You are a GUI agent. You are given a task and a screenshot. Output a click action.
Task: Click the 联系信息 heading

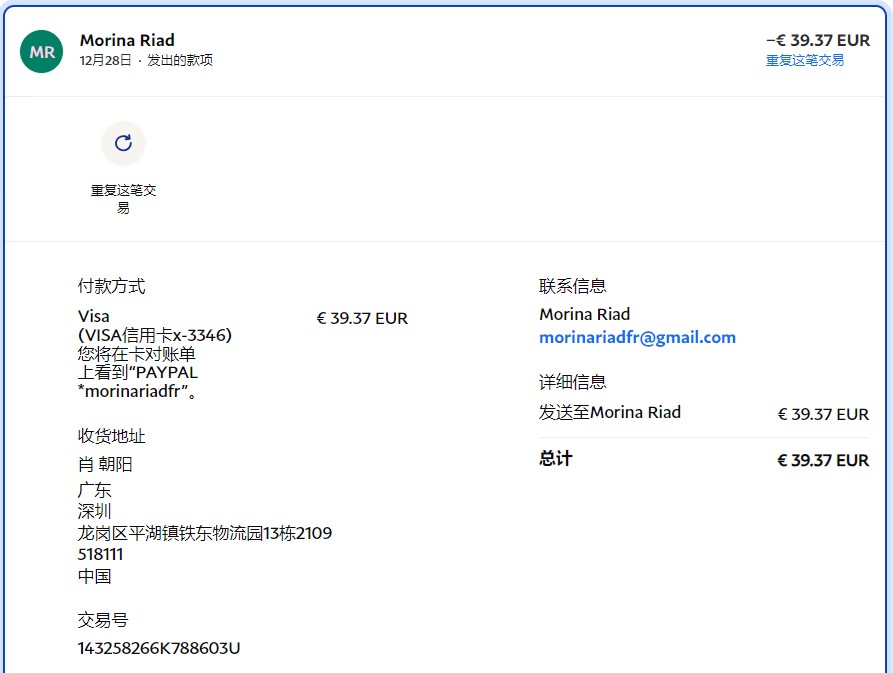pos(572,287)
